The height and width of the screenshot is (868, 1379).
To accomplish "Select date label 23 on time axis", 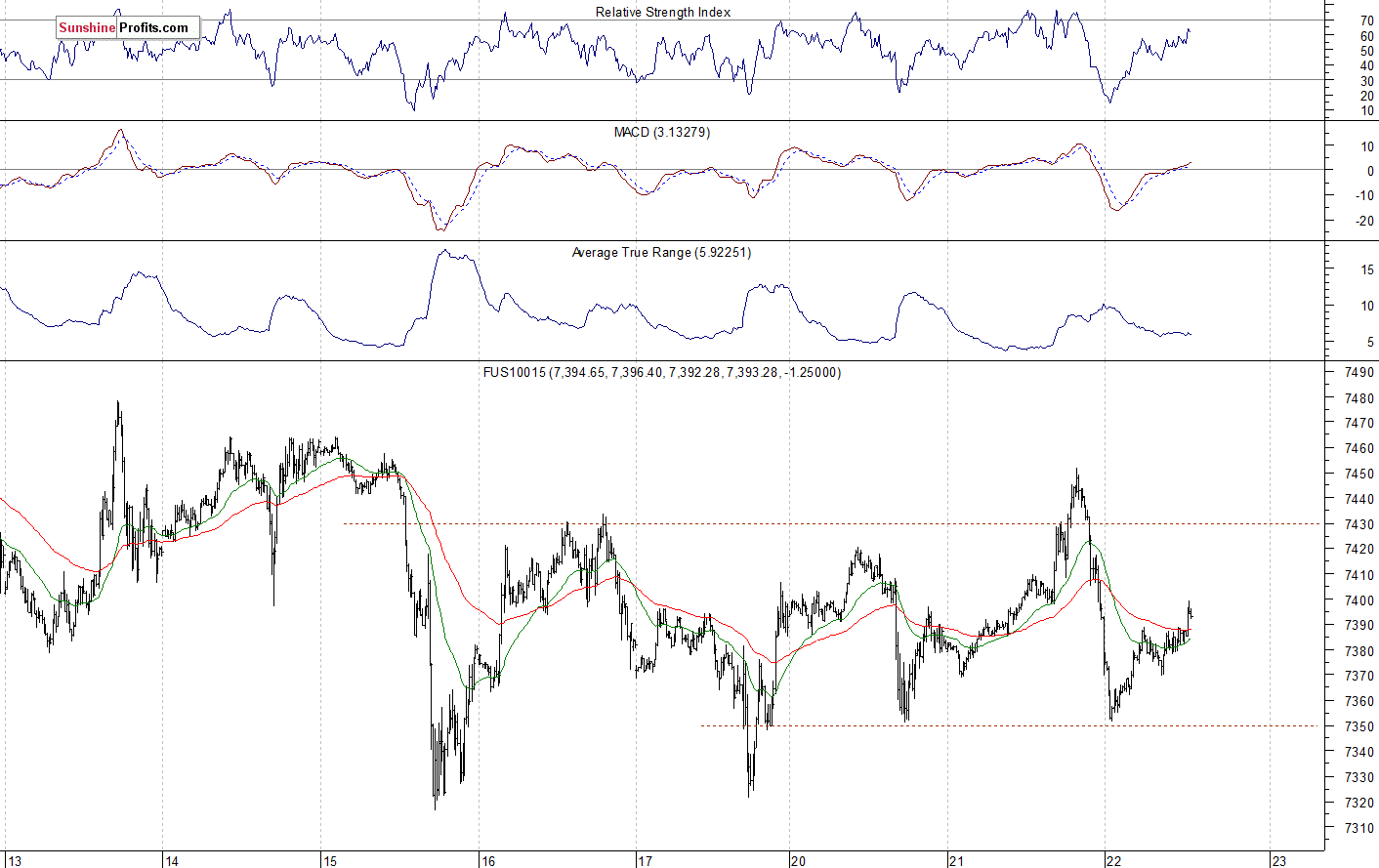I will pos(1278,861).
